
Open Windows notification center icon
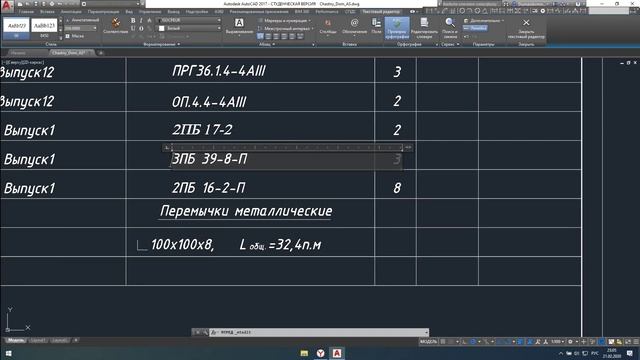click(x=630, y=353)
